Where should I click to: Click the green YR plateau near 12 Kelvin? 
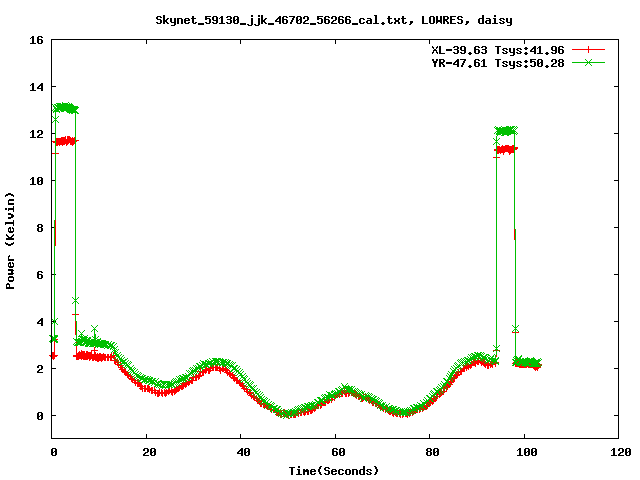[x=506, y=131]
